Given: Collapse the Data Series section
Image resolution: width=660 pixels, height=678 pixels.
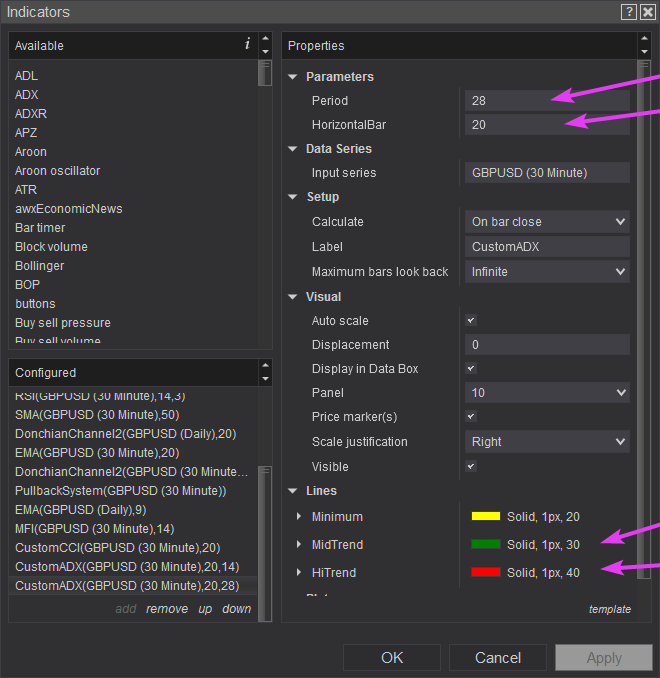Looking at the screenshot, I should point(293,149).
